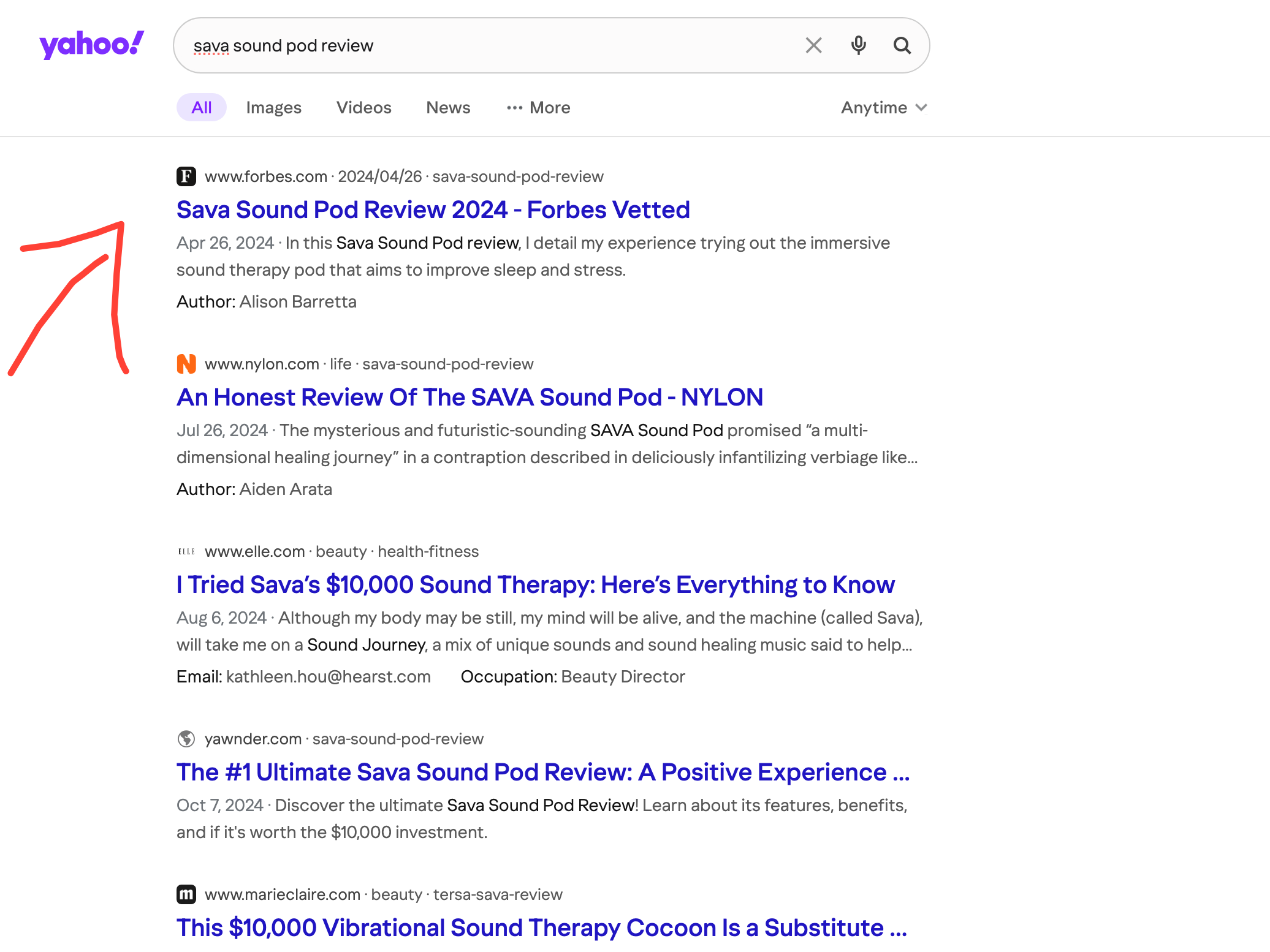This screenshot has height=952, width=1270.
Task: Click email kathleen.hou@hearst.com
Action: click(329, 676)
